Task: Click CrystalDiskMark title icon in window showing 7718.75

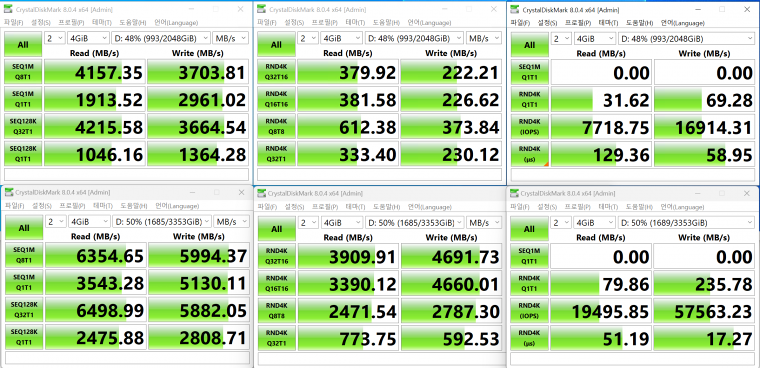Action: (x=515, y=9)
